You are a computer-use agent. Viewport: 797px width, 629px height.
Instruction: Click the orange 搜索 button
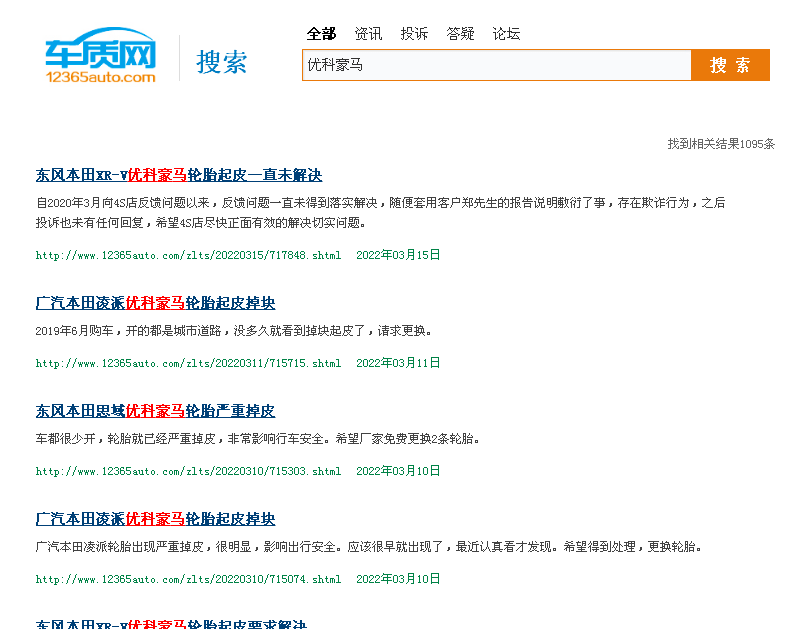click(x=730, y=65)
